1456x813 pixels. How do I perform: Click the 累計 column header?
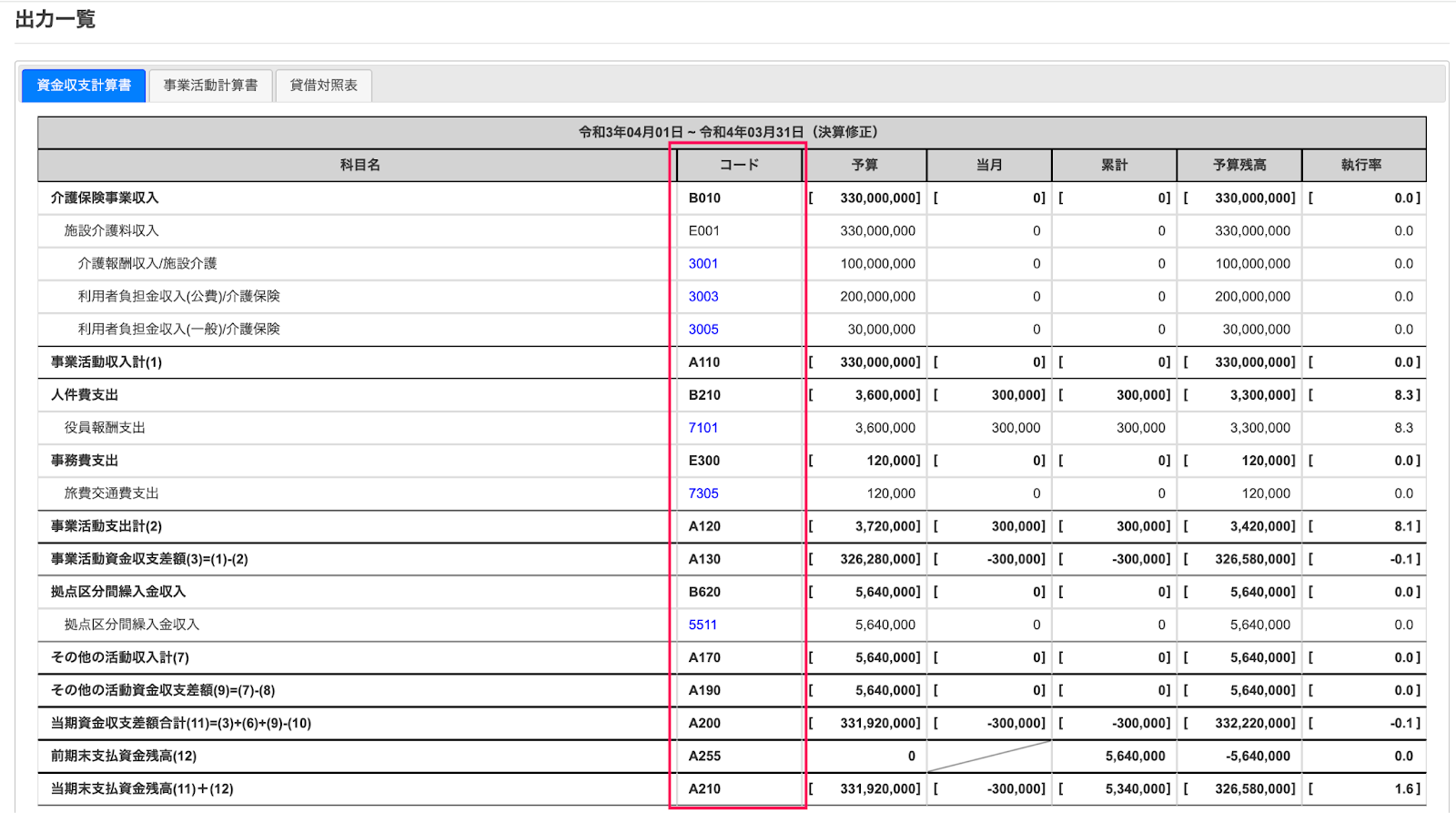(x=1114, y=165)
